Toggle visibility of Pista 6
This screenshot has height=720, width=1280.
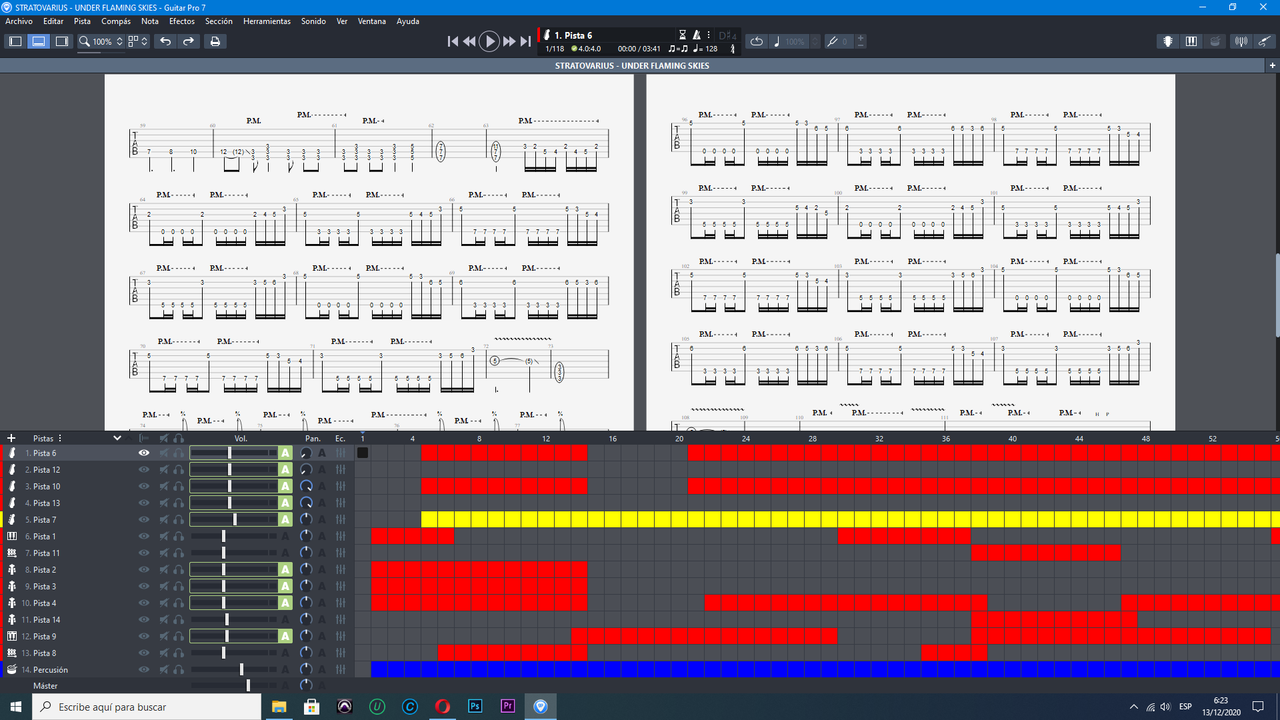click(x=144, y=453)
